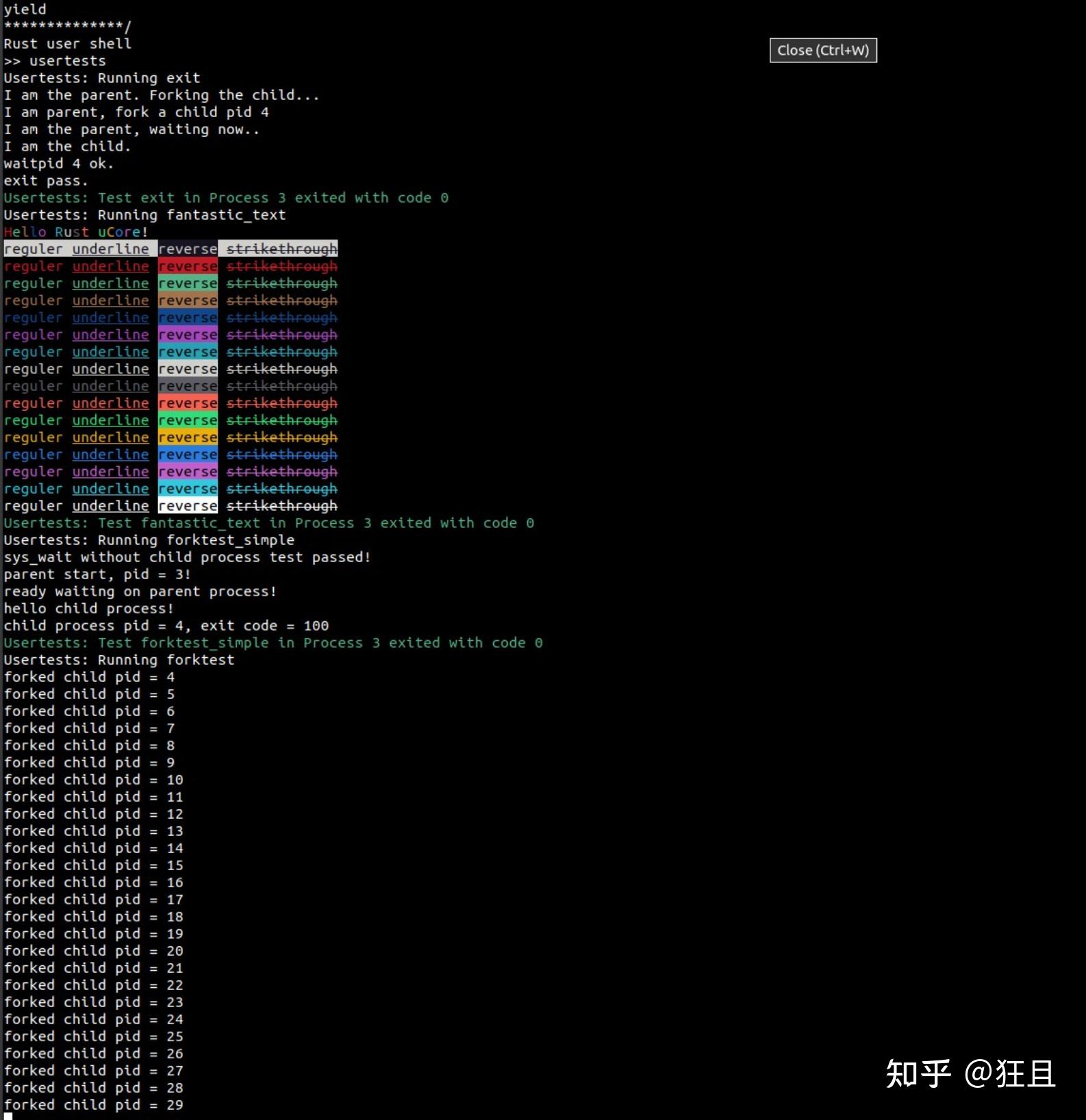Click the 'exit pass.' line
Viewport: 1086px width, 1120px height.
coord(46,181)
